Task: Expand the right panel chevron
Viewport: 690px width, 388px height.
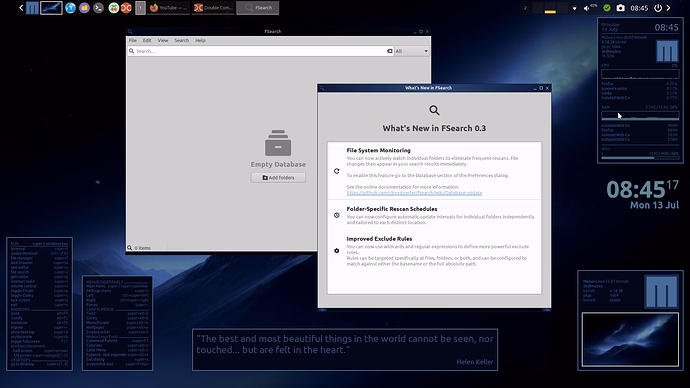Action: click(x=668, y=8)
